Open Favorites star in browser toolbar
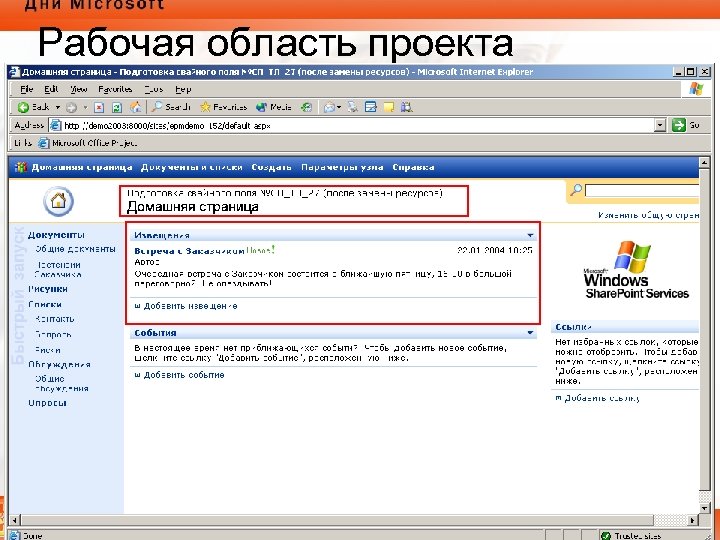The width and height of the screenshot is (720, 540). click(x=224, y=107)
